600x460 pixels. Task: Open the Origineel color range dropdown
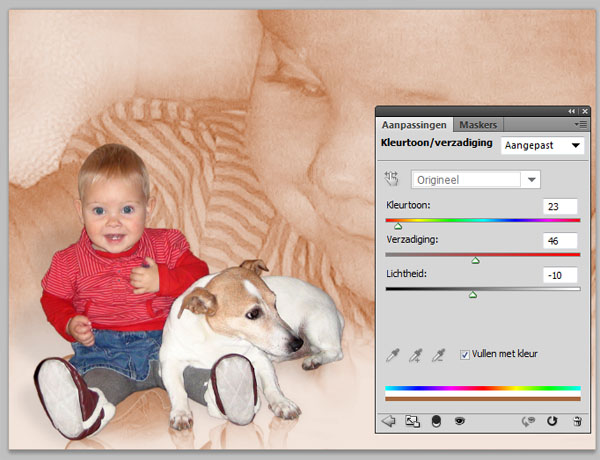click(476, 179)
